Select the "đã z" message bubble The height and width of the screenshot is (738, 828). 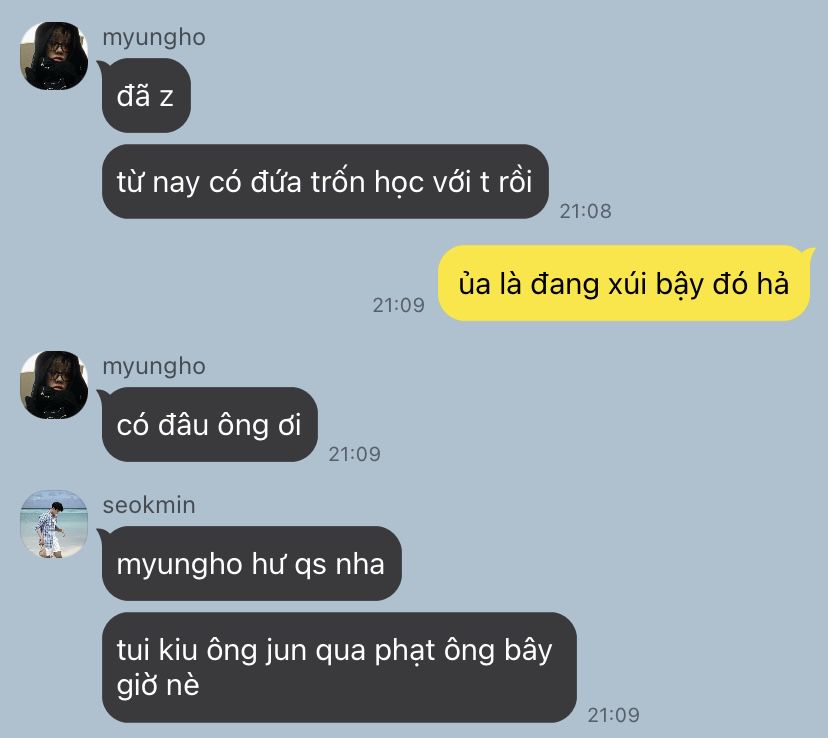[146, 96]
